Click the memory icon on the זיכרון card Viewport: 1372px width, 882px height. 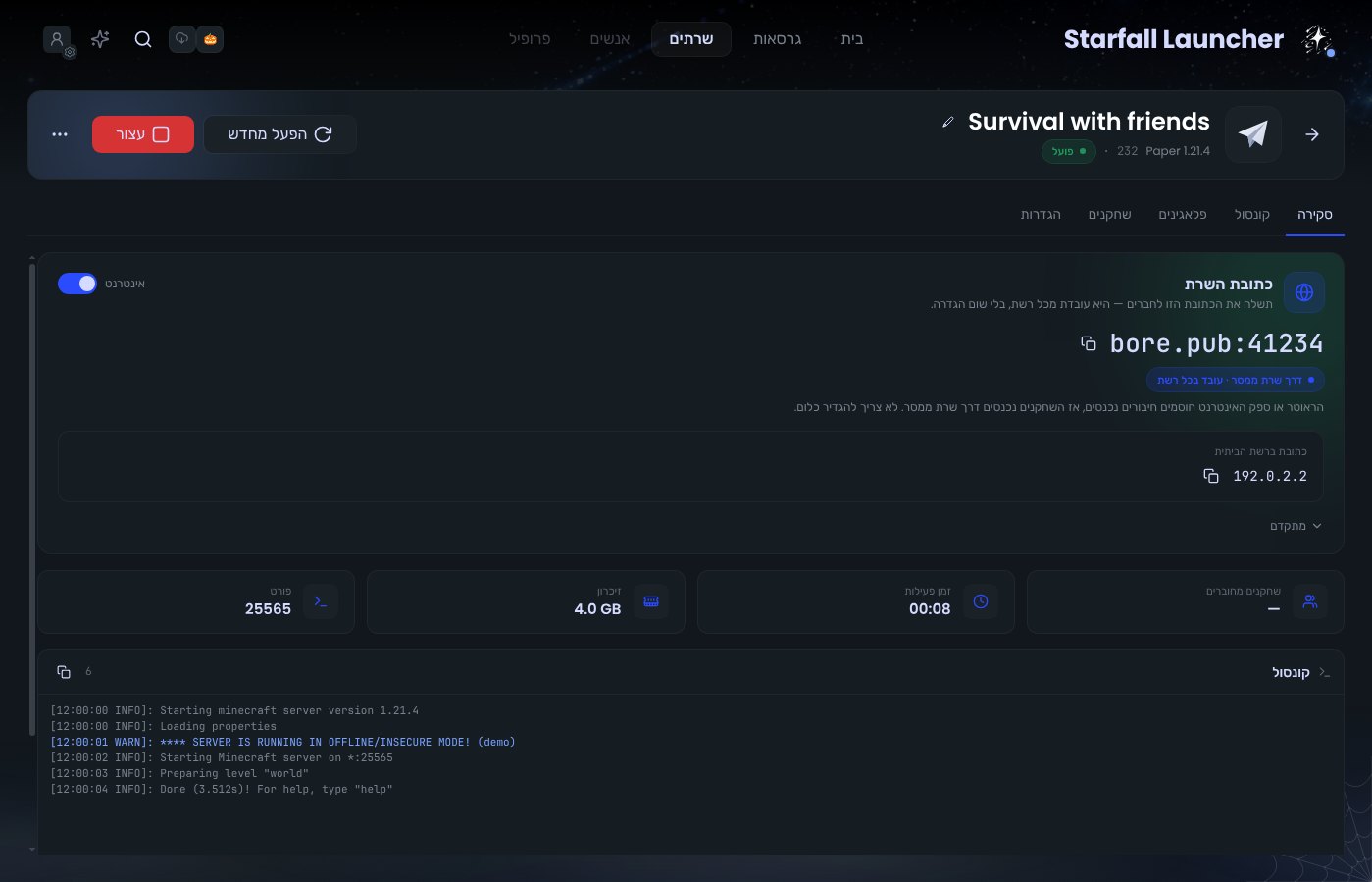pos(651,601)
